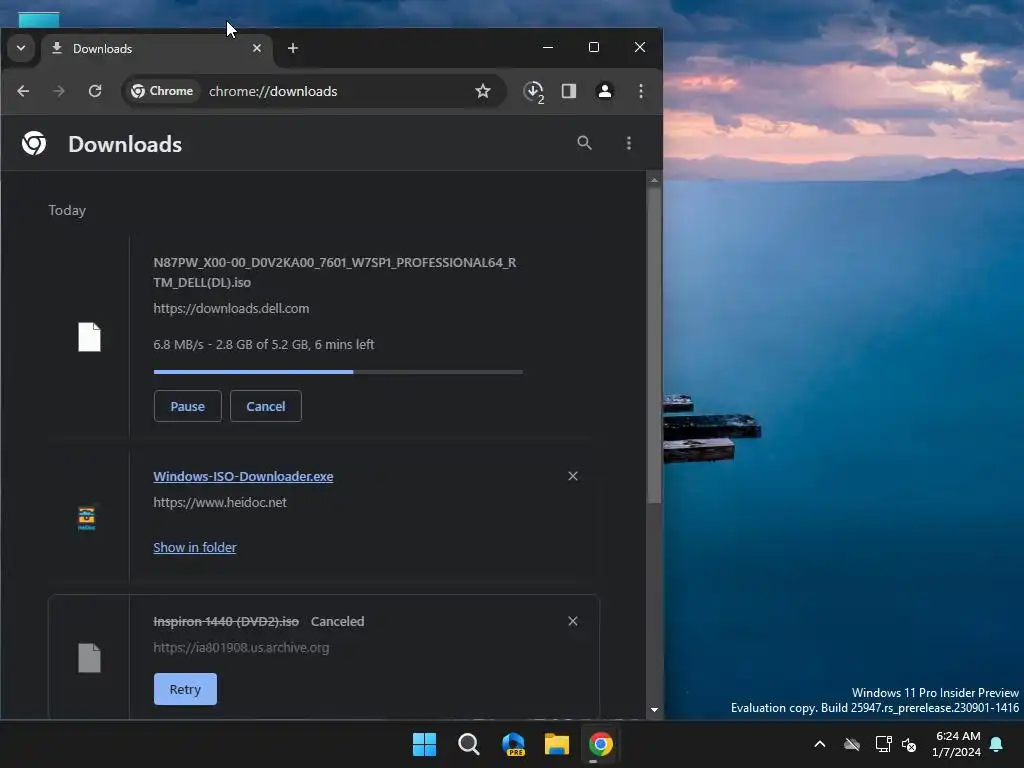This screenshot has height=768, width=1024.
Task: Click the Dell ISO file icon
Action: click(89, 337)
